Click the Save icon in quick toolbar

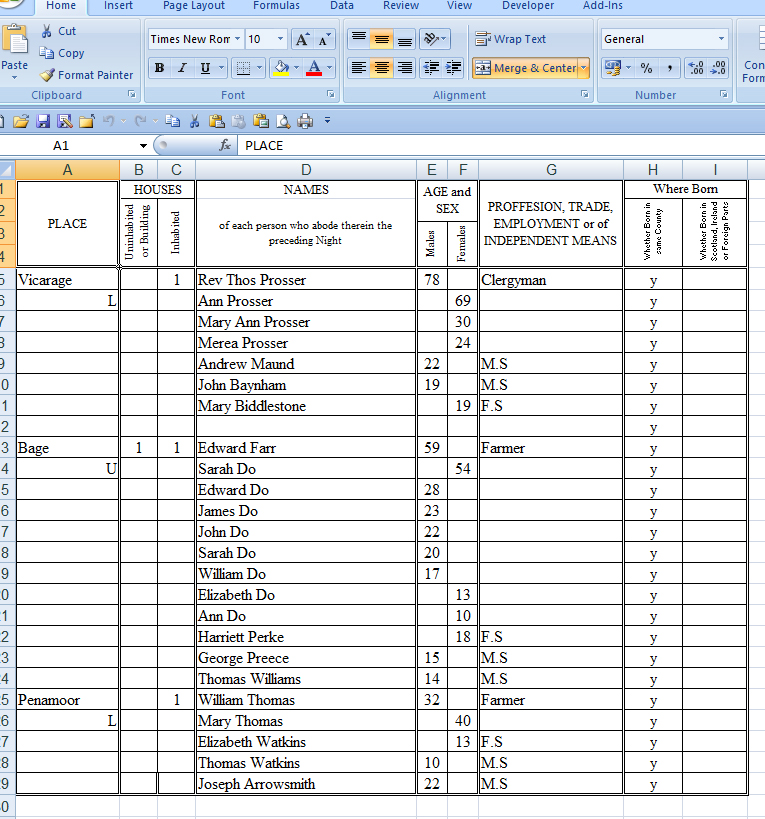(43, 121)
